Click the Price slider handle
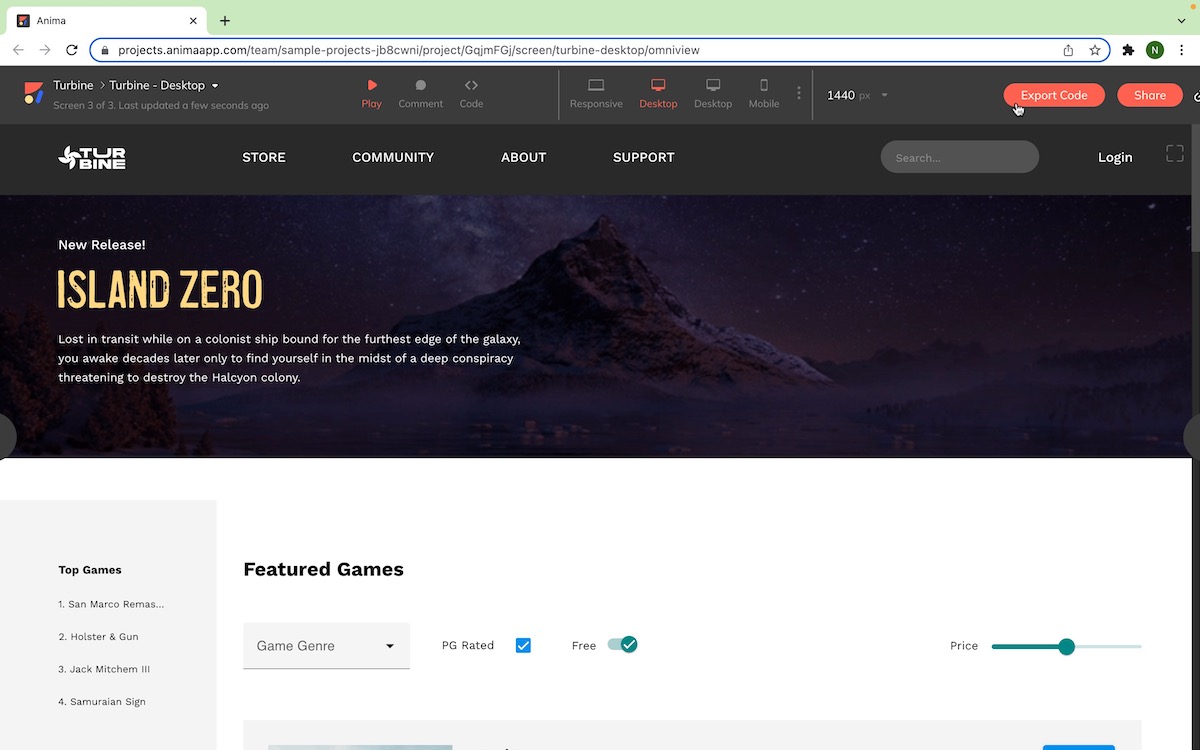 pos(1066,647)
